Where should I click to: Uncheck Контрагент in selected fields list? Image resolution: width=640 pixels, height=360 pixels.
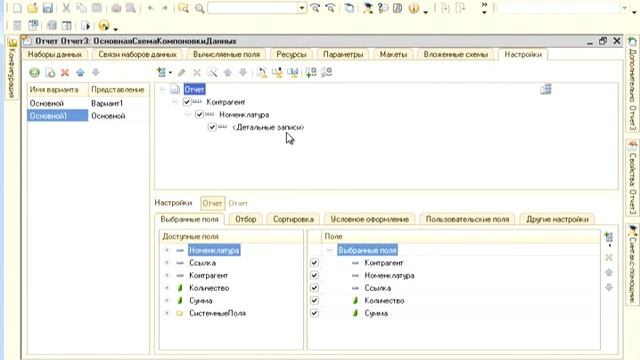click(314, 263)
